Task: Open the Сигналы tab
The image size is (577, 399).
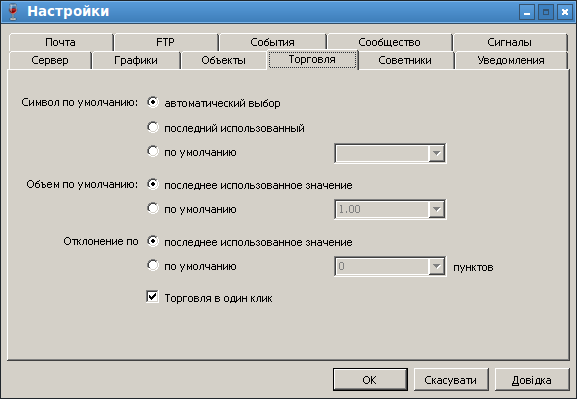Action: (x=510, y=42)
